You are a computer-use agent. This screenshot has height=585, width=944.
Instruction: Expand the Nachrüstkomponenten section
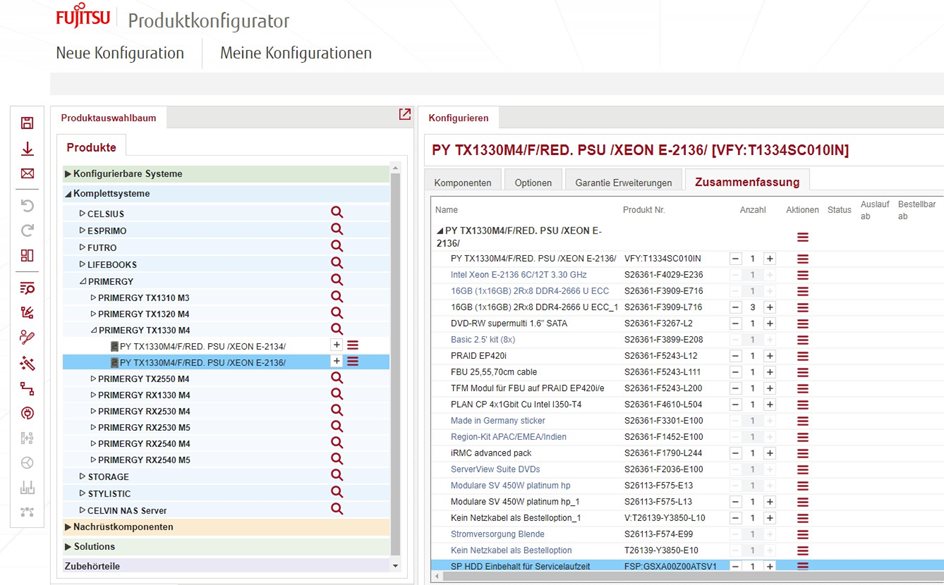[x=68, y=527]
